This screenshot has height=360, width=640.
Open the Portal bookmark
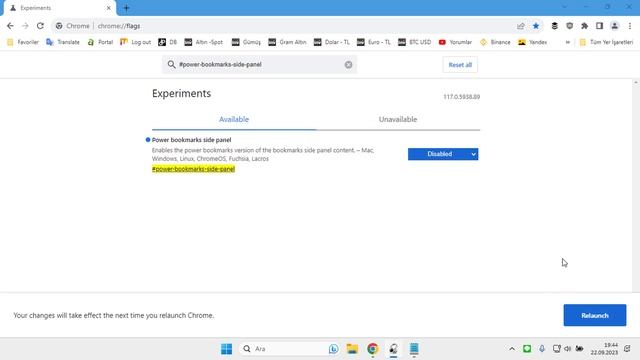pyautogui.click(x=100, y=42)
